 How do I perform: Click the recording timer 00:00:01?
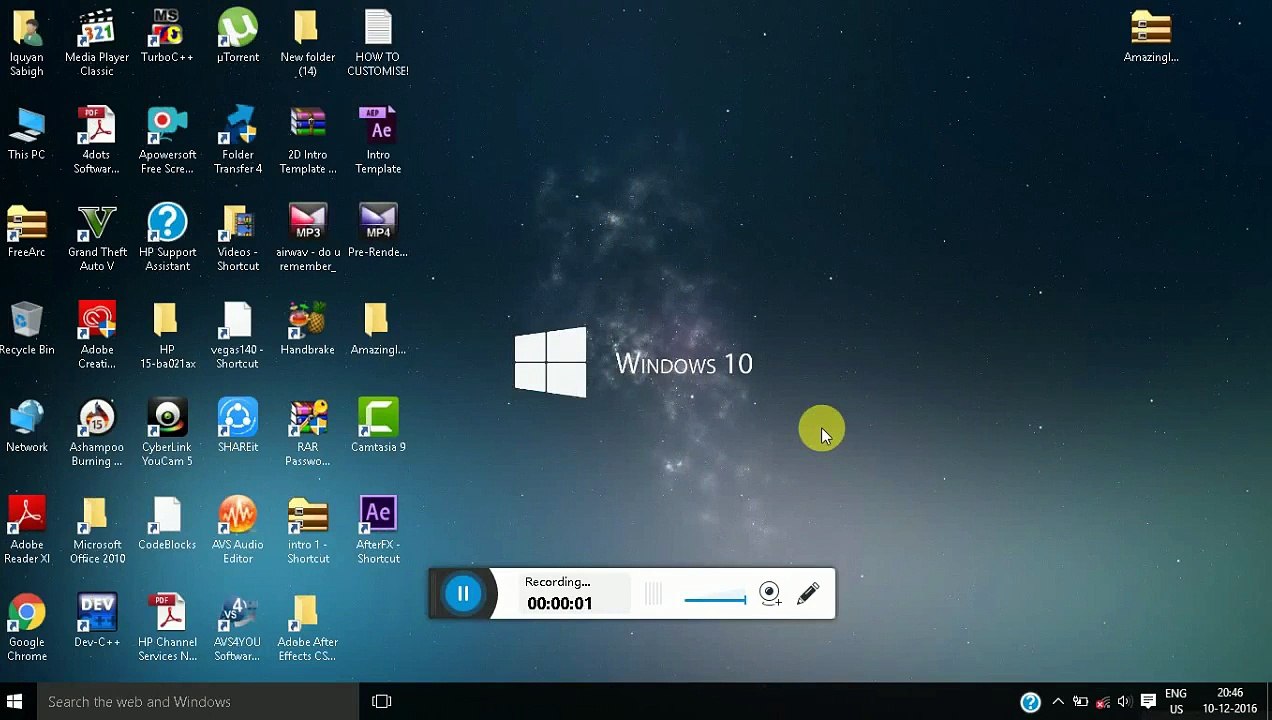point(559,603)
